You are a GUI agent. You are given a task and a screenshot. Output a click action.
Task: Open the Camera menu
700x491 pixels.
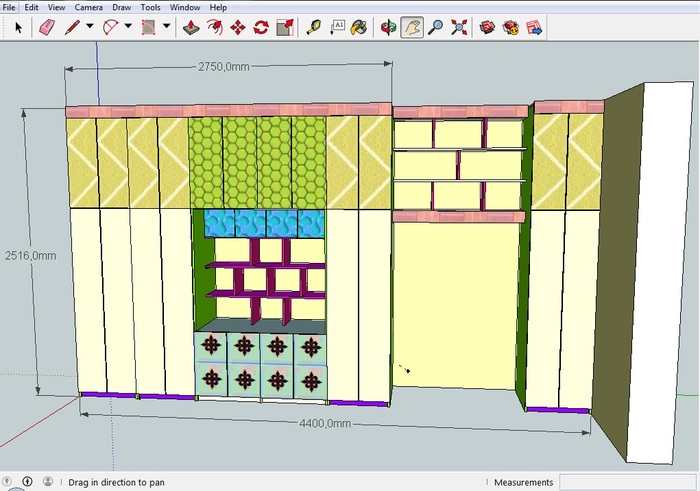(86, 7)
